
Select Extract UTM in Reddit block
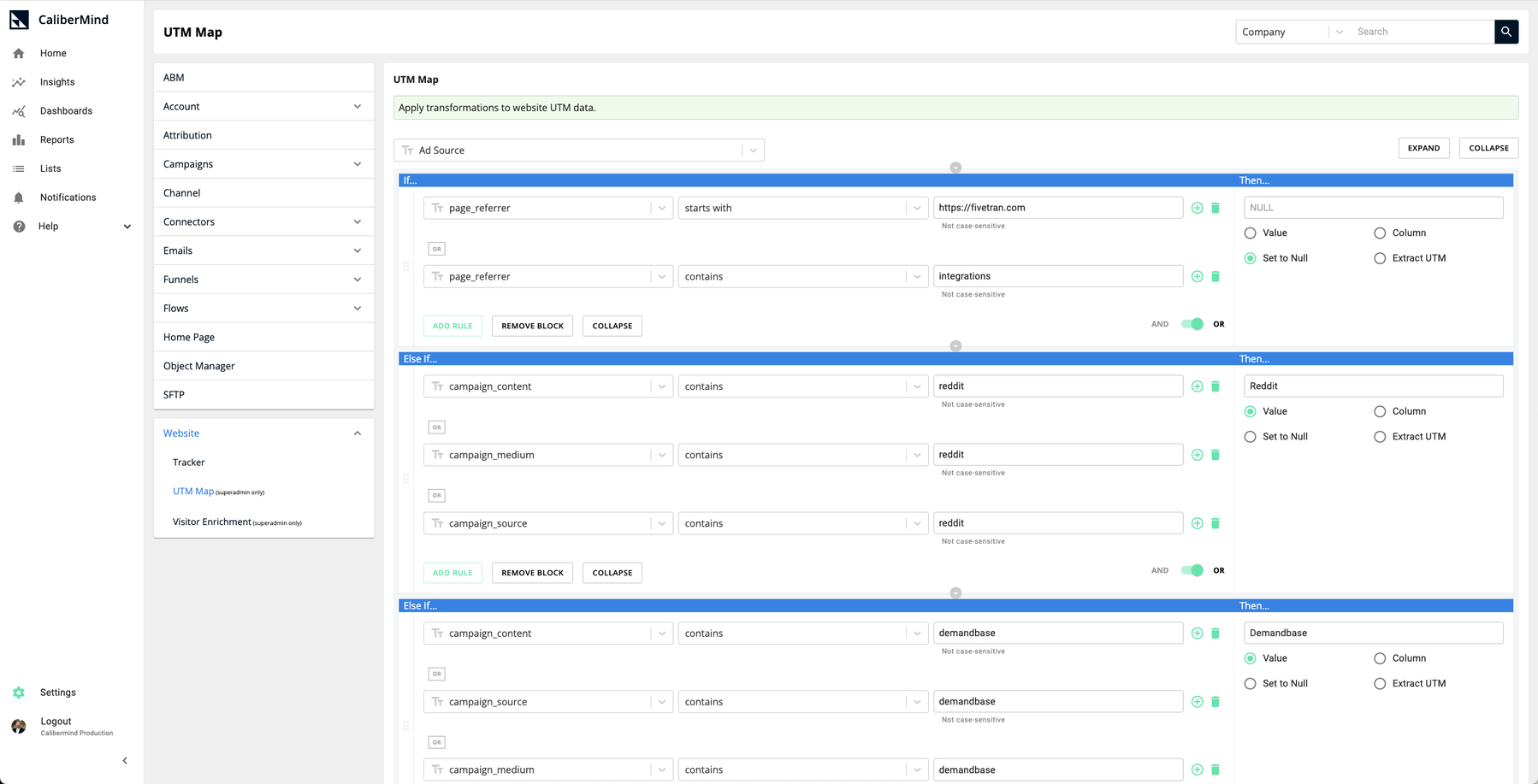[x=1380, y=437]
